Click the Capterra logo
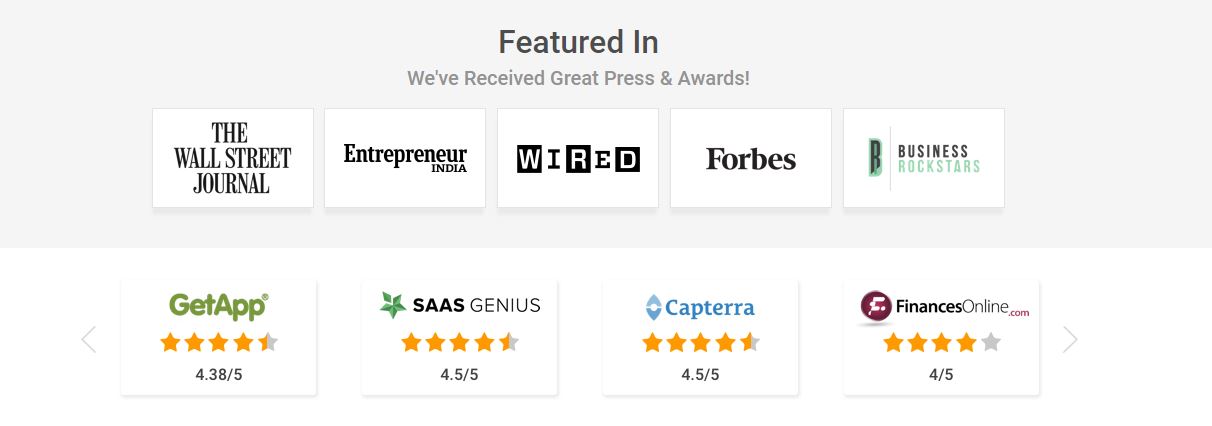The height and width of the screenshot is (426, 1212). point(700,307)
